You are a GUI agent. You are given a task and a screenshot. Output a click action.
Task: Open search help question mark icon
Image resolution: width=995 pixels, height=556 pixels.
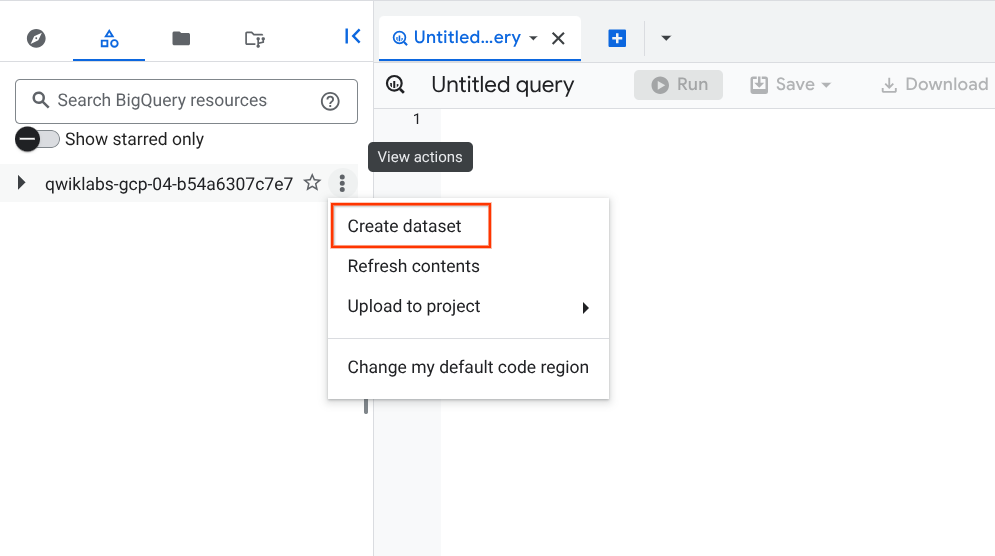[x=330, y=101]
